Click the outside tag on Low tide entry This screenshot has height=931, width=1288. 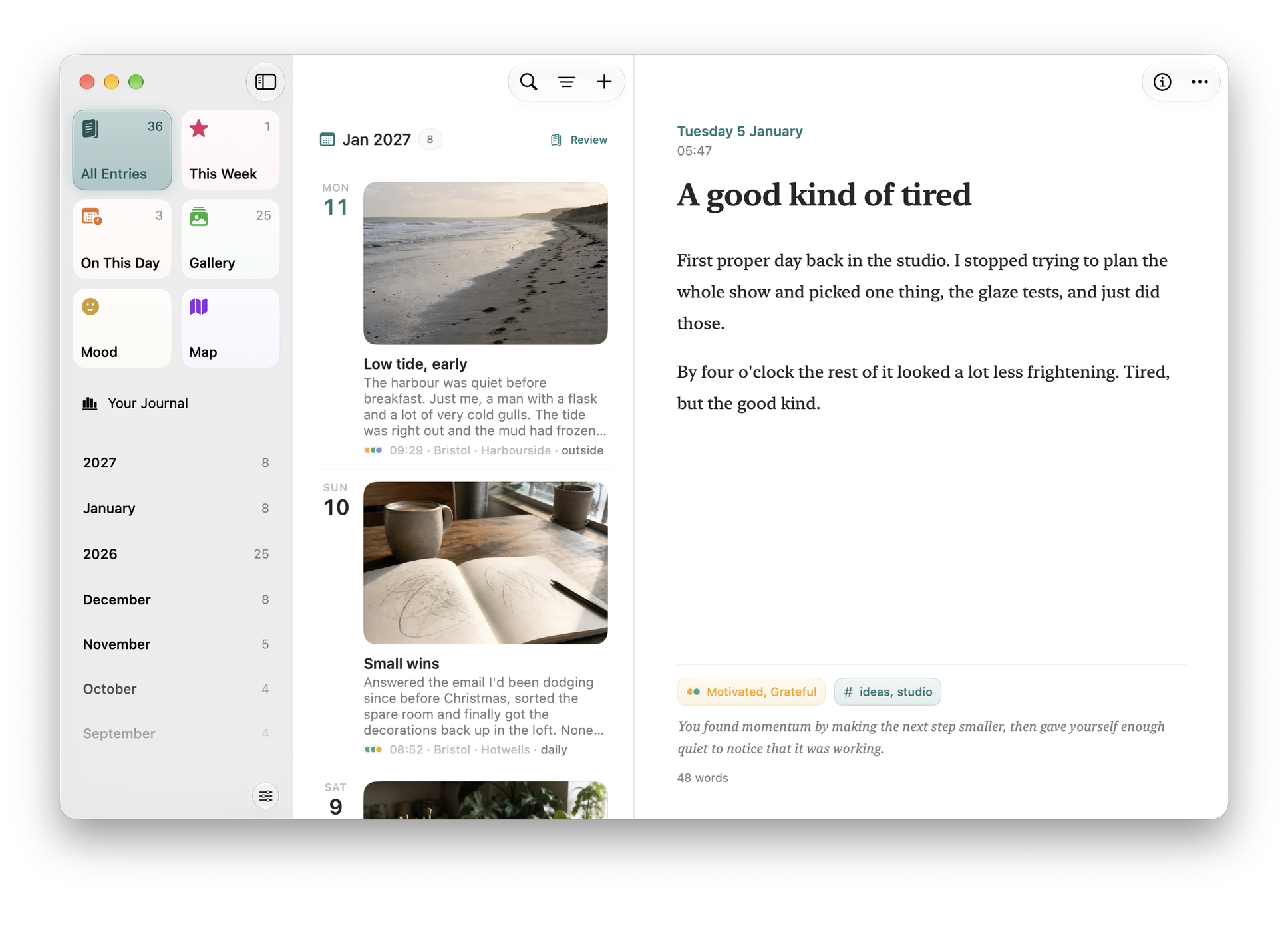[x=582, y=450]
